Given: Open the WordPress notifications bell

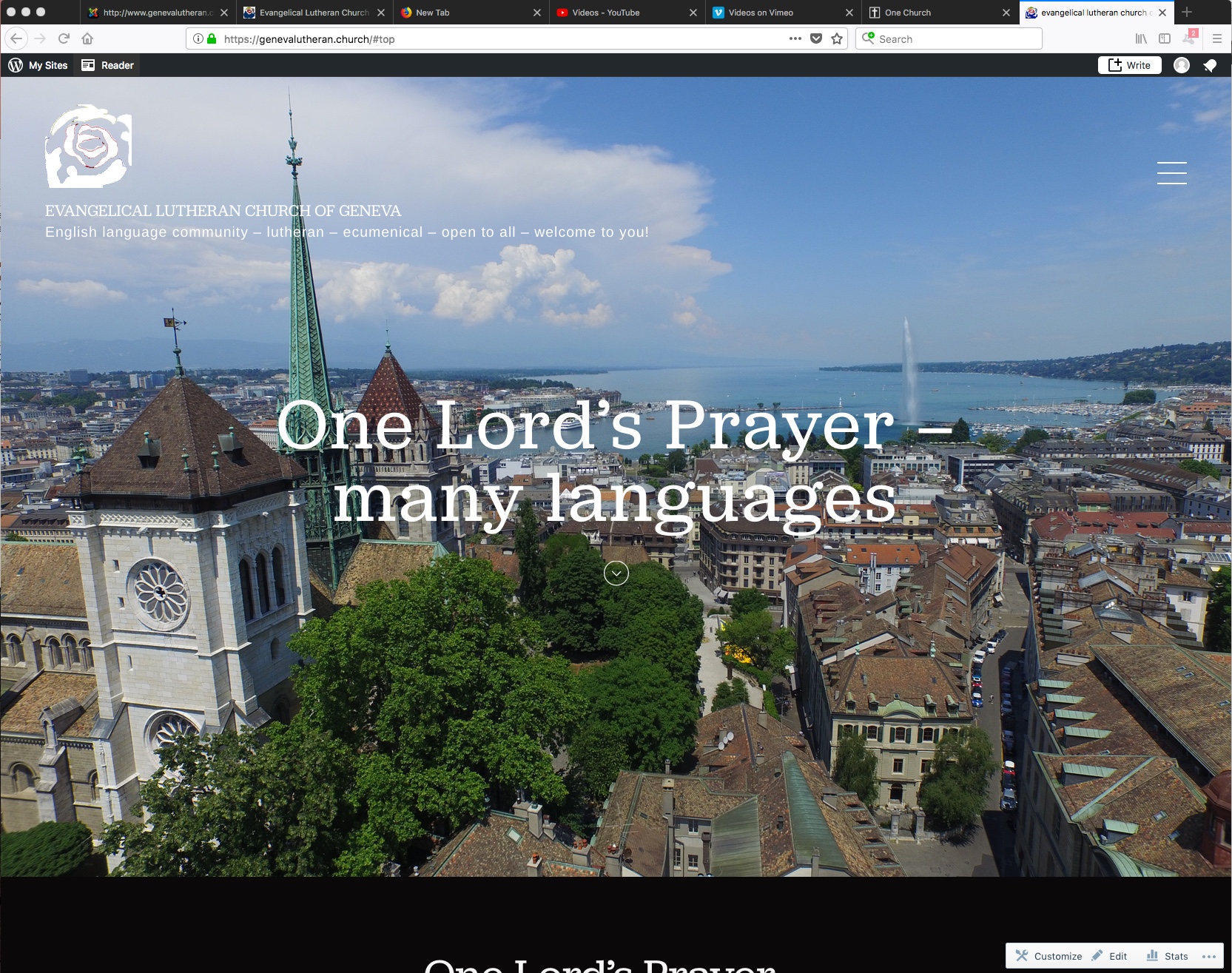Looking at the screenshot, I should click(x=1210, y=66).
